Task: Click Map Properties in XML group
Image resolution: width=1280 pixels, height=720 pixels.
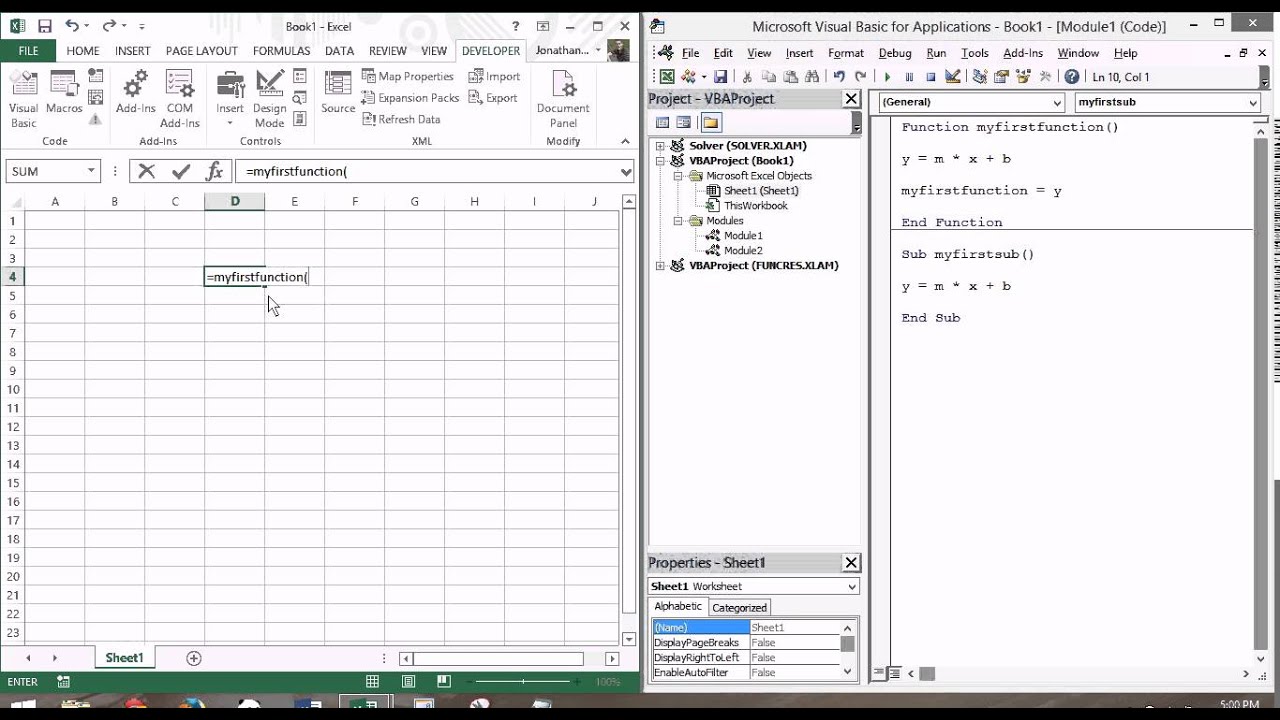Action: (407, 76)
